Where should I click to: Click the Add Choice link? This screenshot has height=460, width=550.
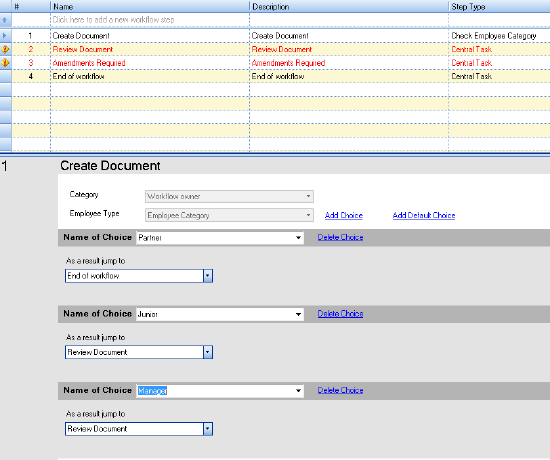point(344,215)
